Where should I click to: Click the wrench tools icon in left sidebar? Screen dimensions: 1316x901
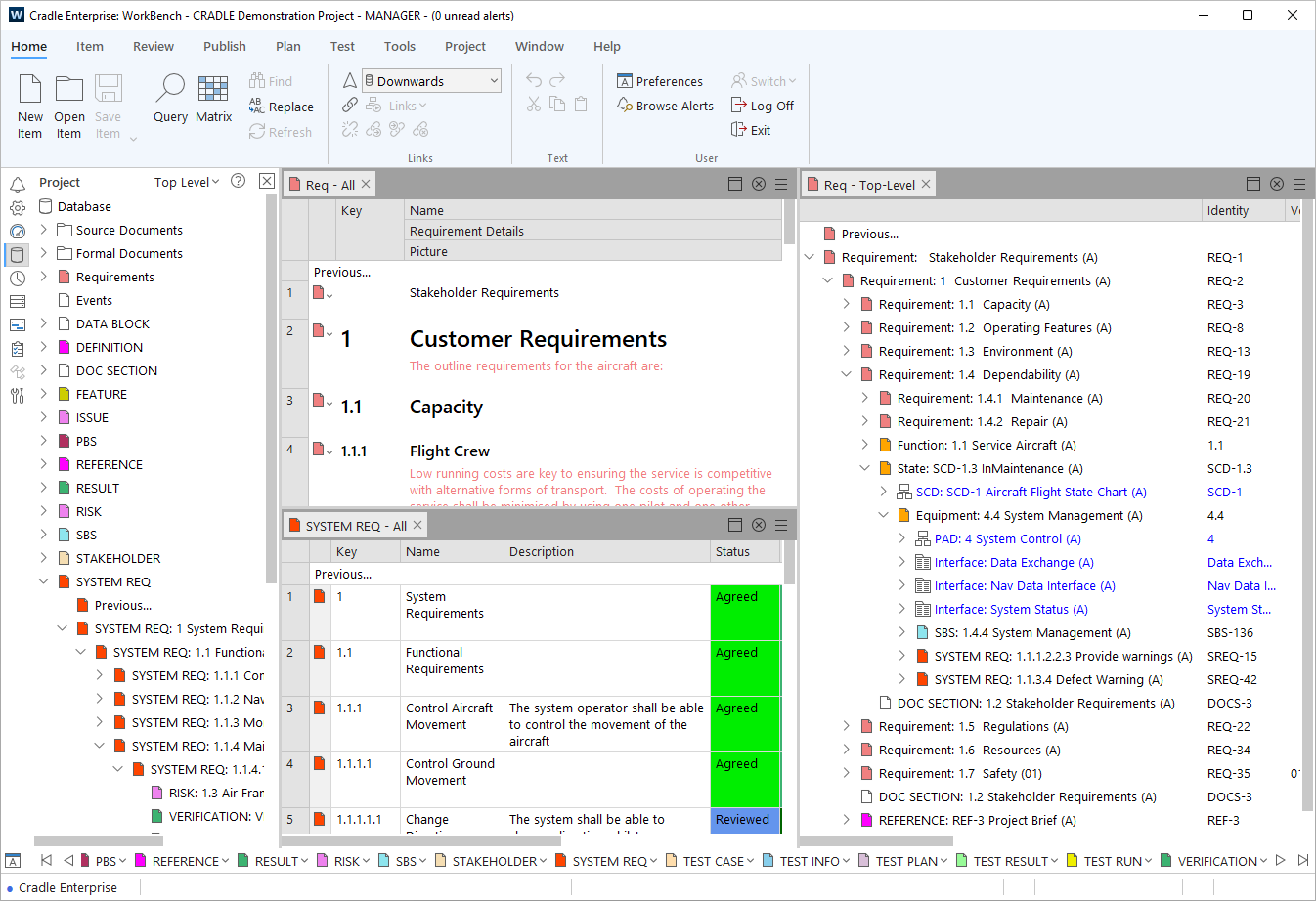point(18,395)
